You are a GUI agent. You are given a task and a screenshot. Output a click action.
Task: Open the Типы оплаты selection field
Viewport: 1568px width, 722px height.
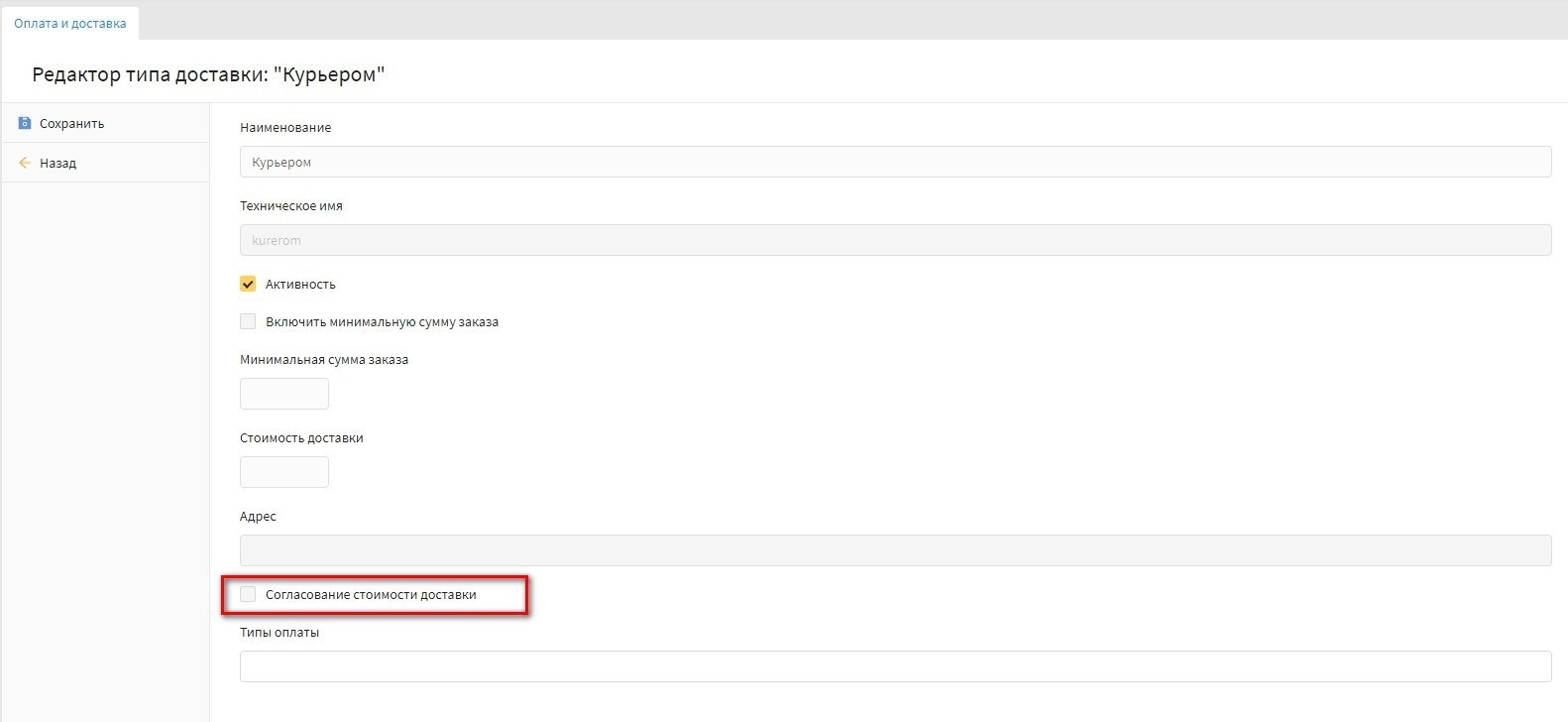tap(895, 666)
